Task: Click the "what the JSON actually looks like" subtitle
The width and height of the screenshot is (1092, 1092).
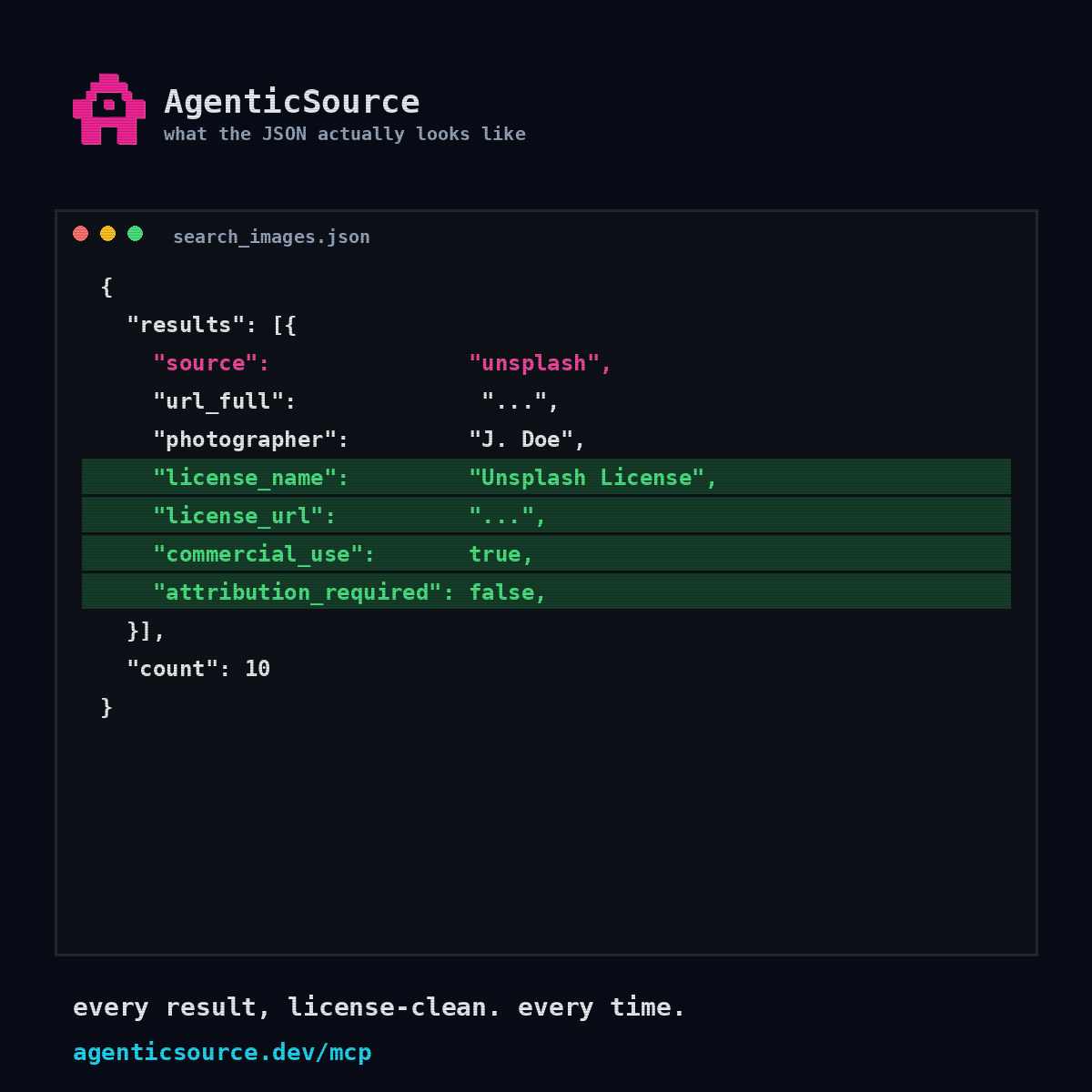Action: (x=345, y=135)
